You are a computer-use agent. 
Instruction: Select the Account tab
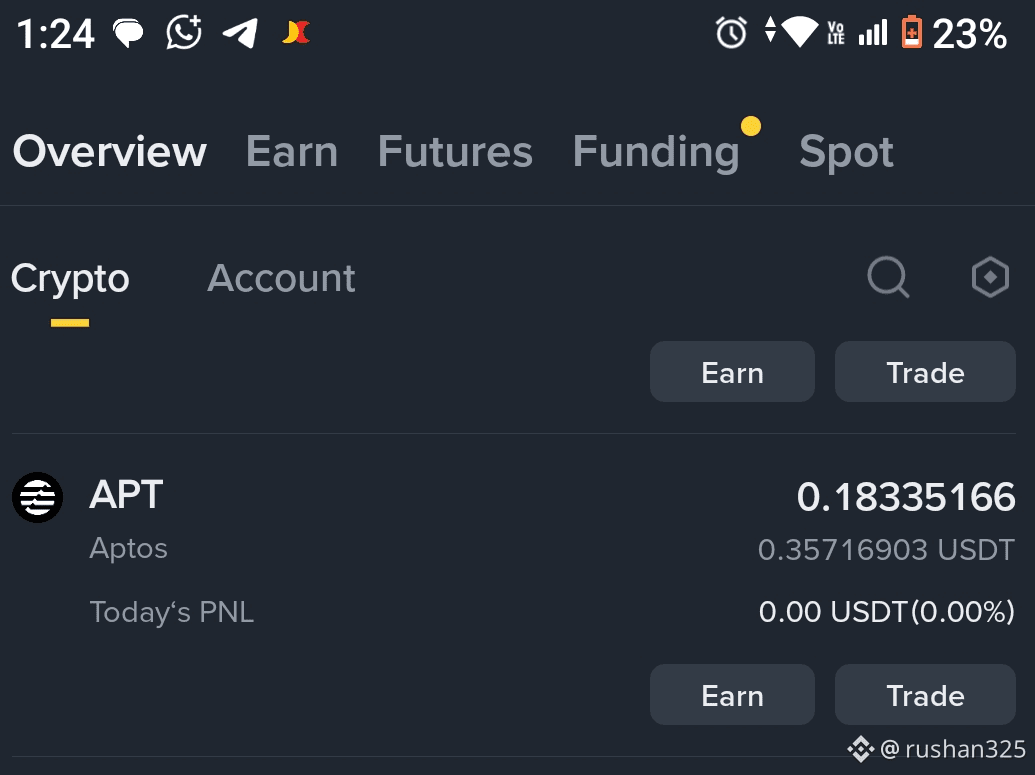281,278
